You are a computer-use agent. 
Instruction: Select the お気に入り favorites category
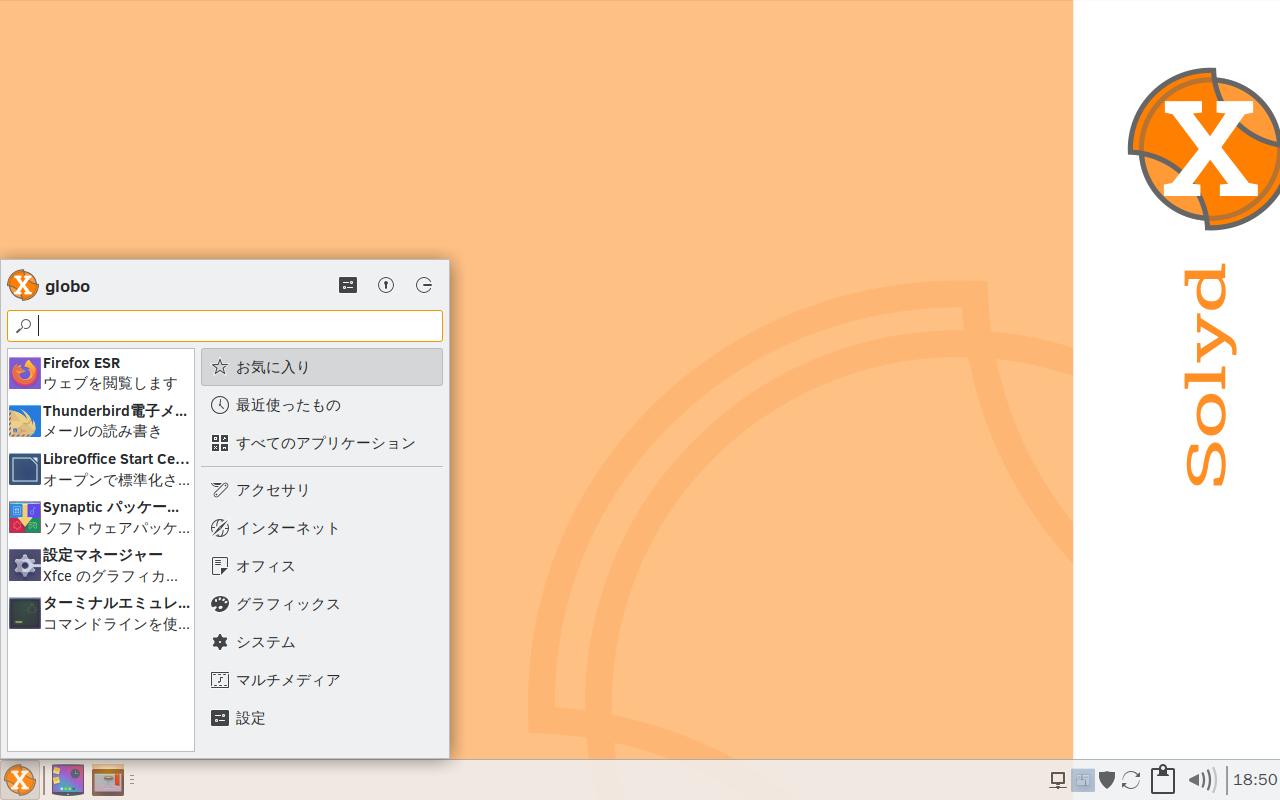pyautogui.click(x=321, y=367)
